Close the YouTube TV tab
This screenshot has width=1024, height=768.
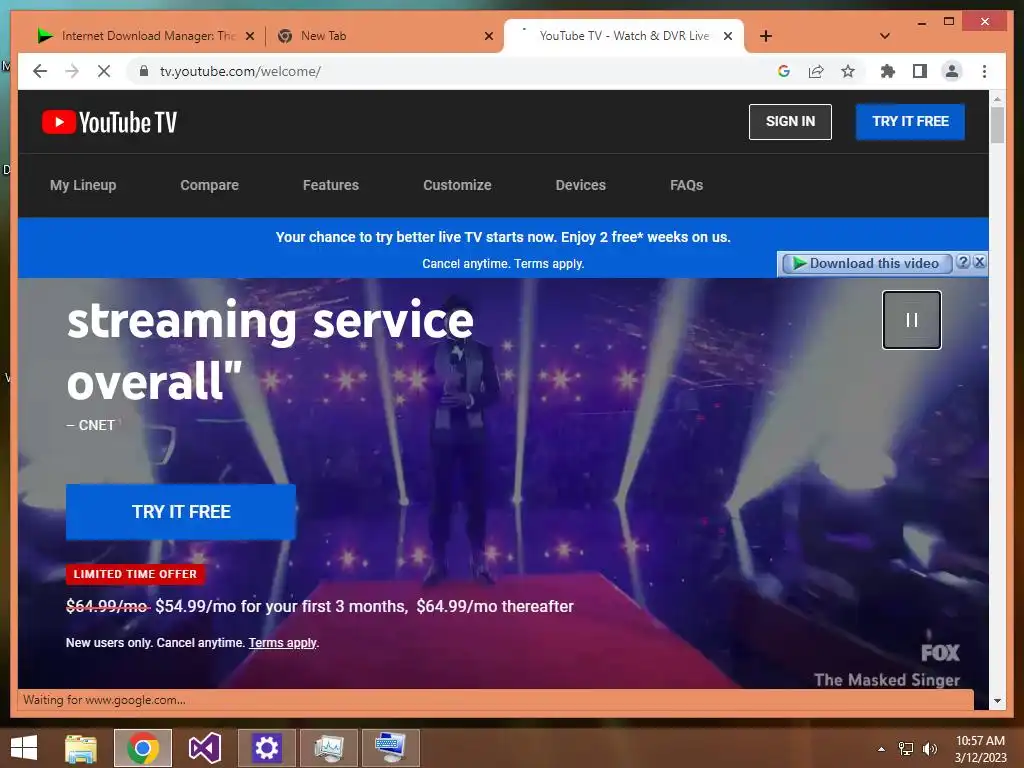(728, 36)
